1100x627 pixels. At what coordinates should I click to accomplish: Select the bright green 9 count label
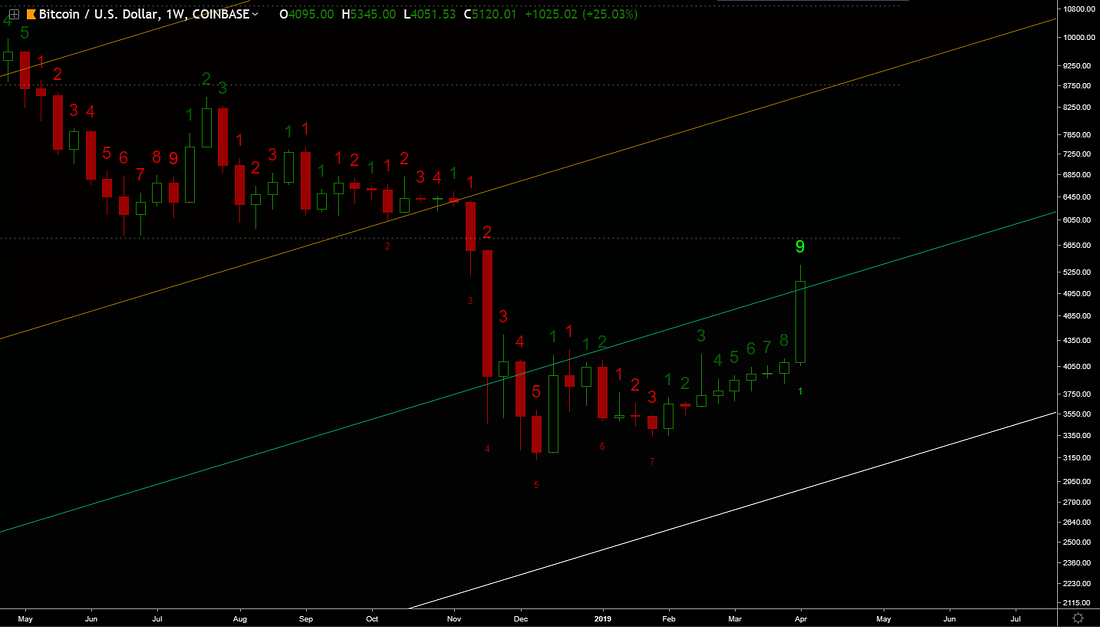[x=799, y=246]
